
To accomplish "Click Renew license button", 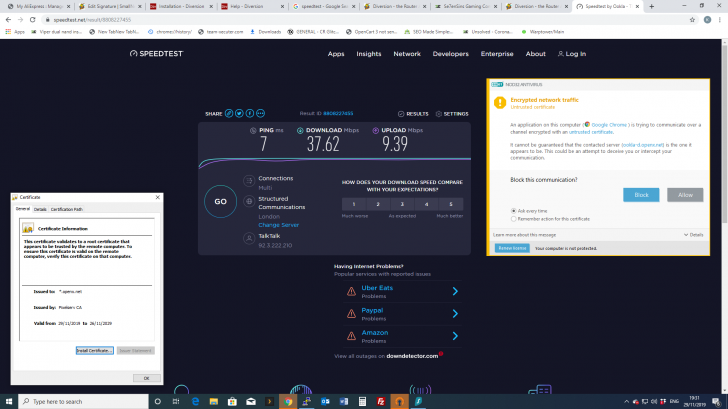I will [x=512, y=248].
